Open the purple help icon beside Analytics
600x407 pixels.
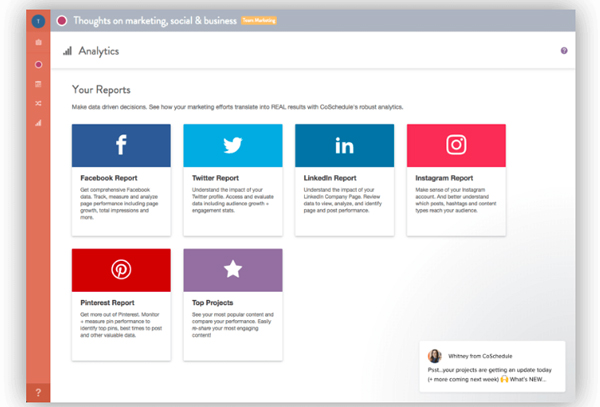coord(564,50)
